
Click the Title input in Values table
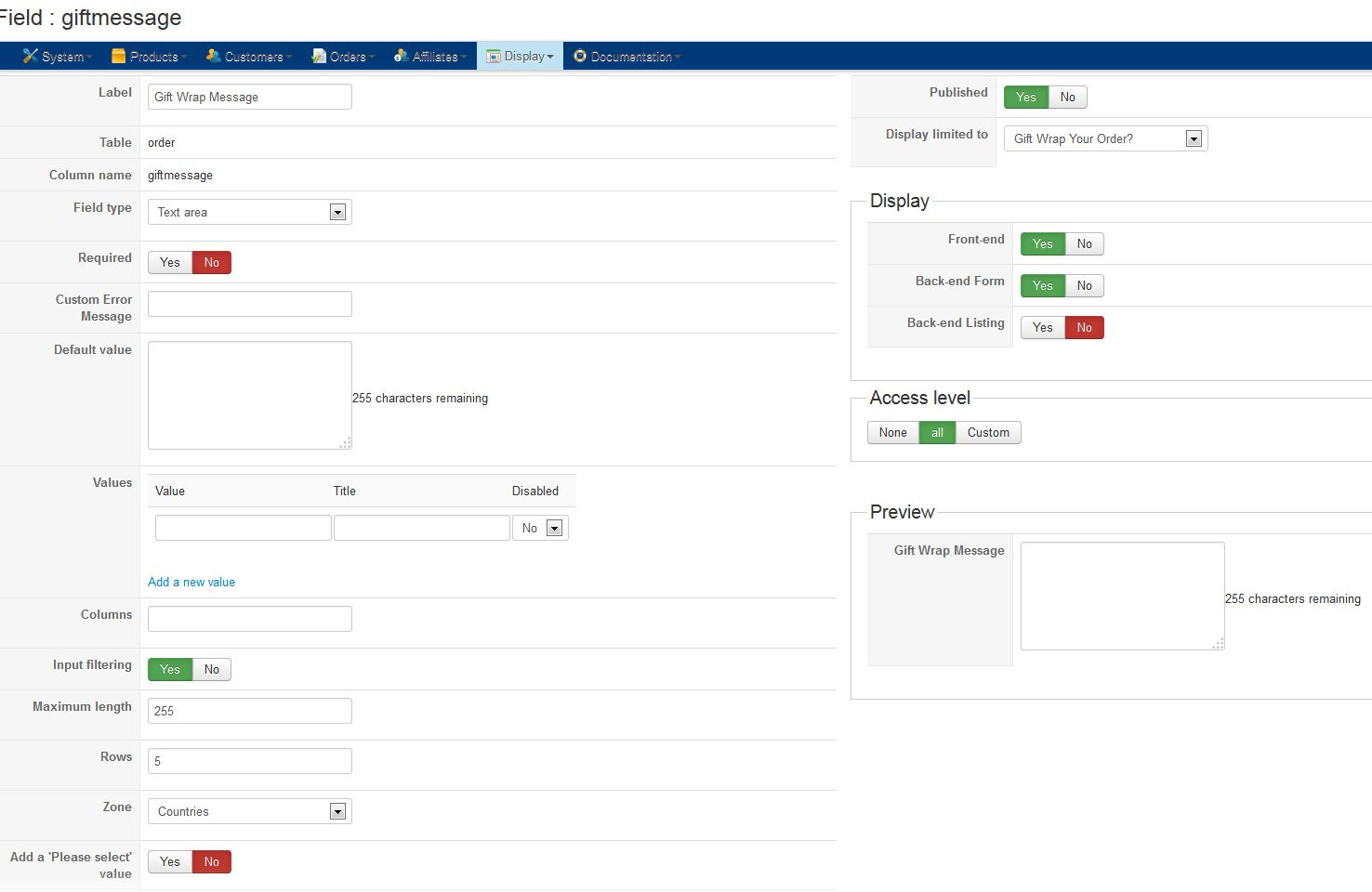pos(422,529)
